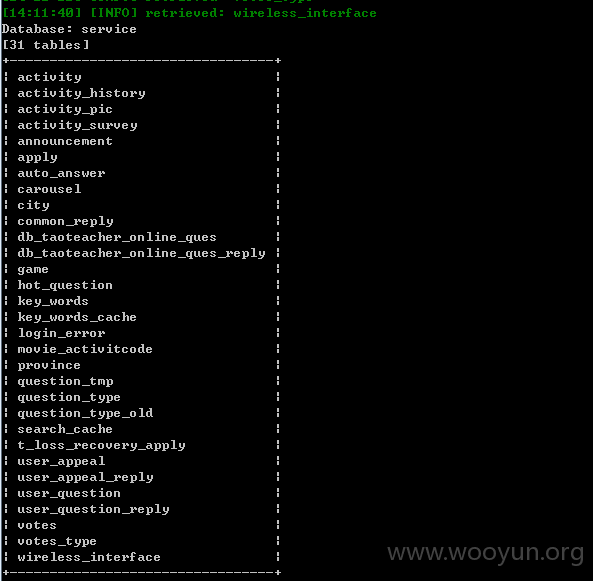Click 'question_type_old' table name
This screenshot has height=581, width=593.
(85, 413)
